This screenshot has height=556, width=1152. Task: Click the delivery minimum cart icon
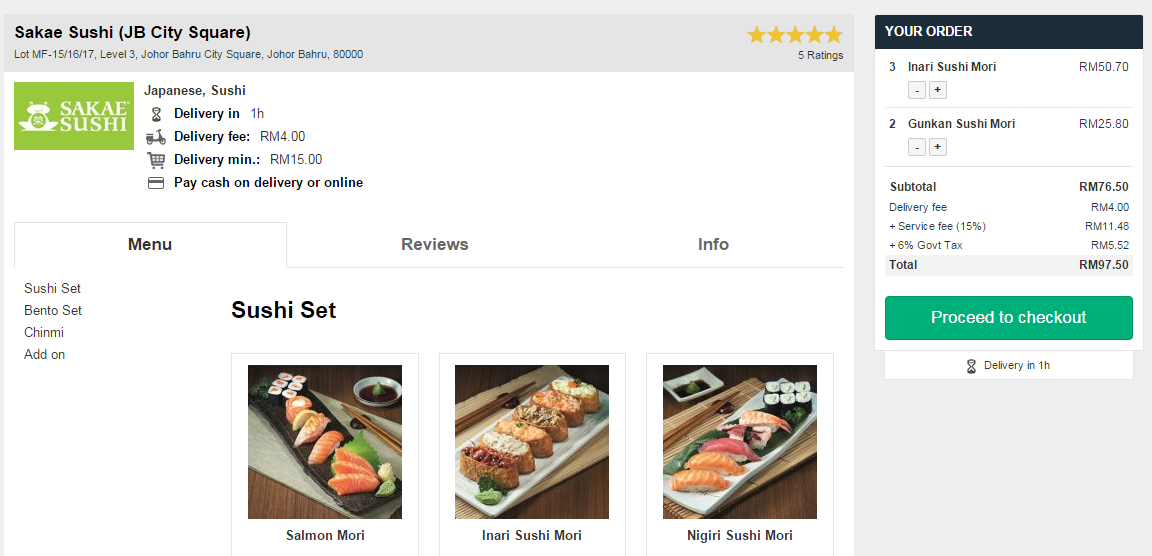pos(156,160)
